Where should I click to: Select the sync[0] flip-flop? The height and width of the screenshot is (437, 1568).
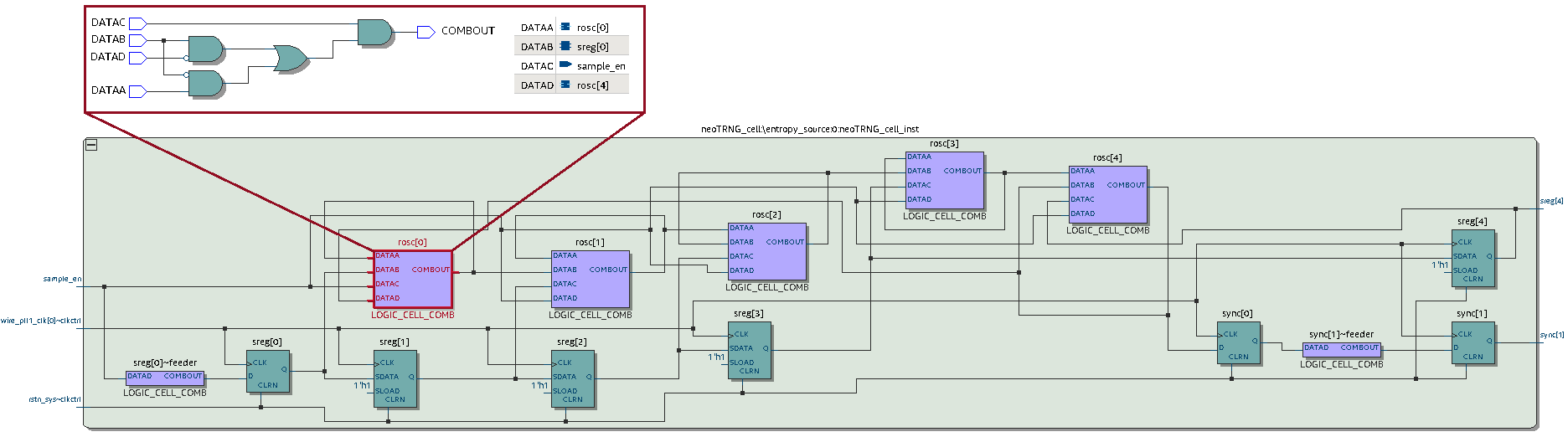coord(1239,343)
